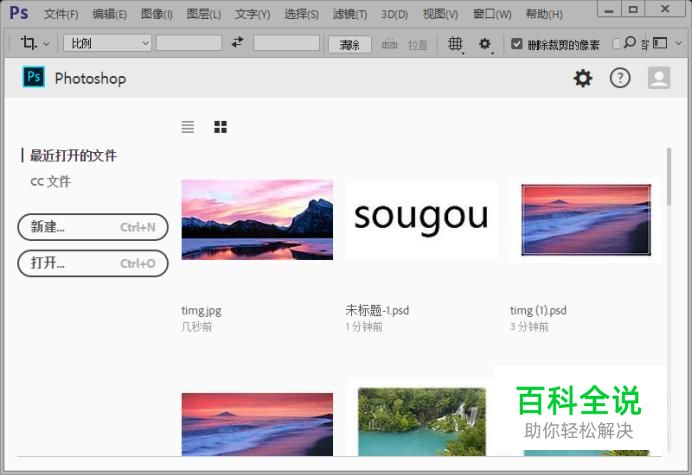Open the 选择(S) menu
The height and width of the screenshot is (475, 692).
(x=301, y=14)
